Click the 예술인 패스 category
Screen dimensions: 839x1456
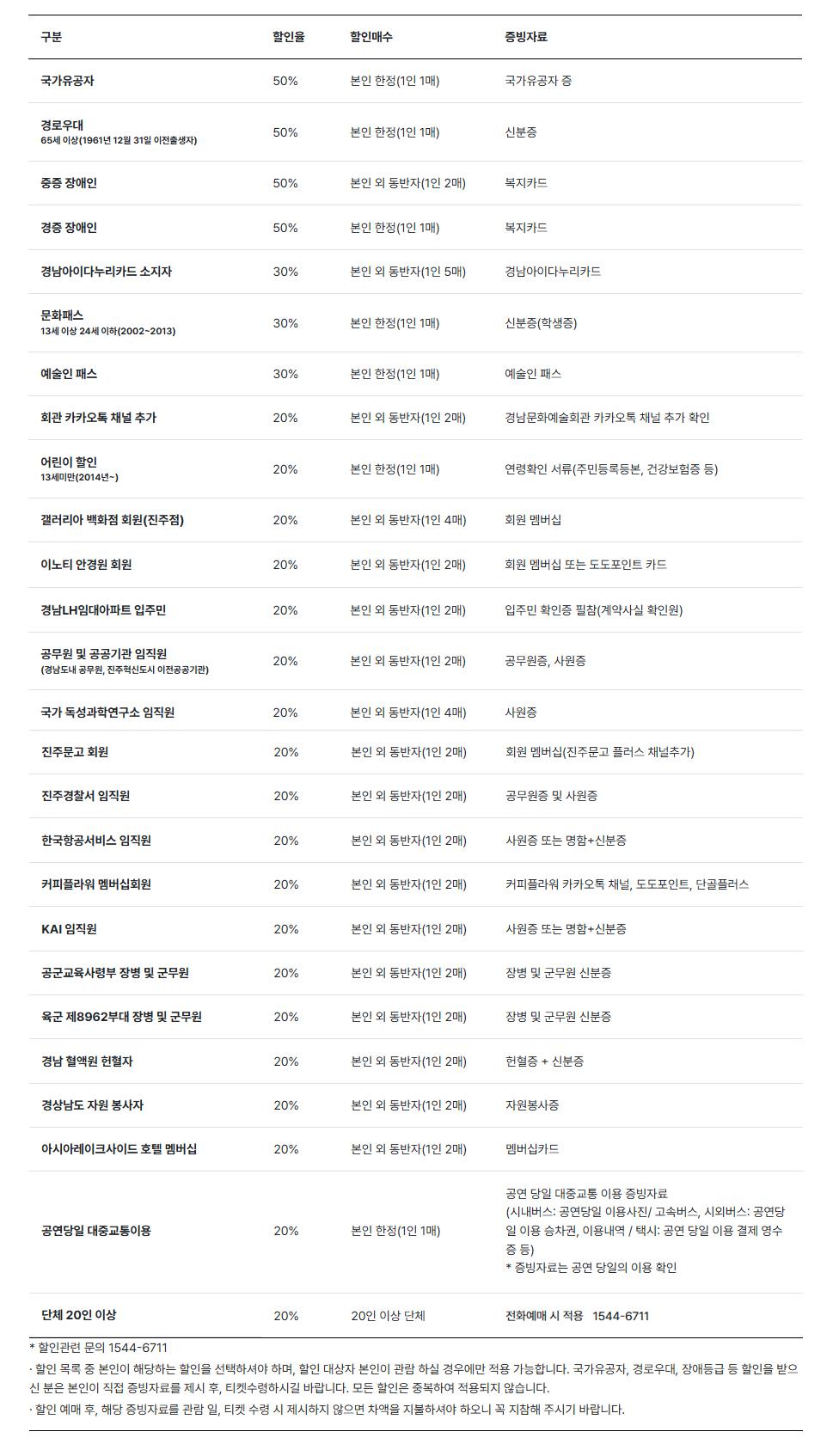[69, 374]
